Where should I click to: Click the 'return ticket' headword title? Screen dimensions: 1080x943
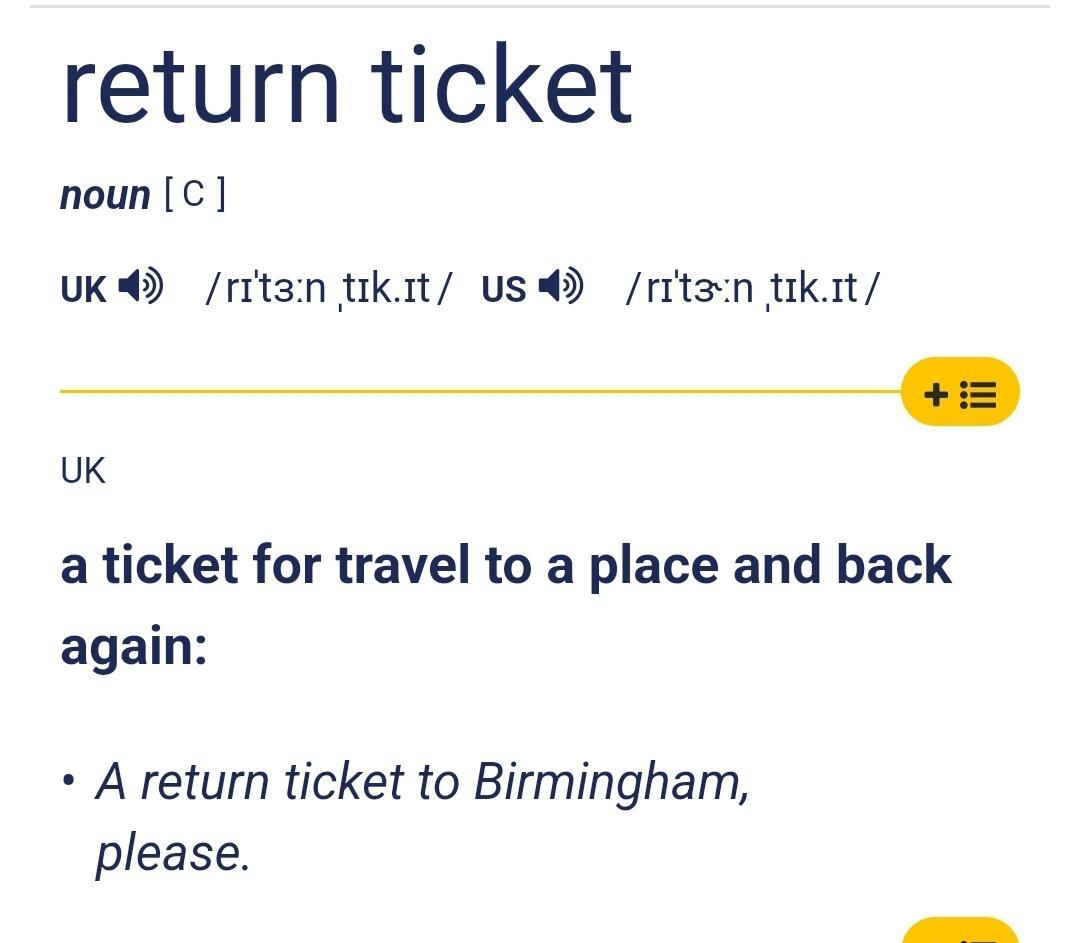tap(346, 85)
